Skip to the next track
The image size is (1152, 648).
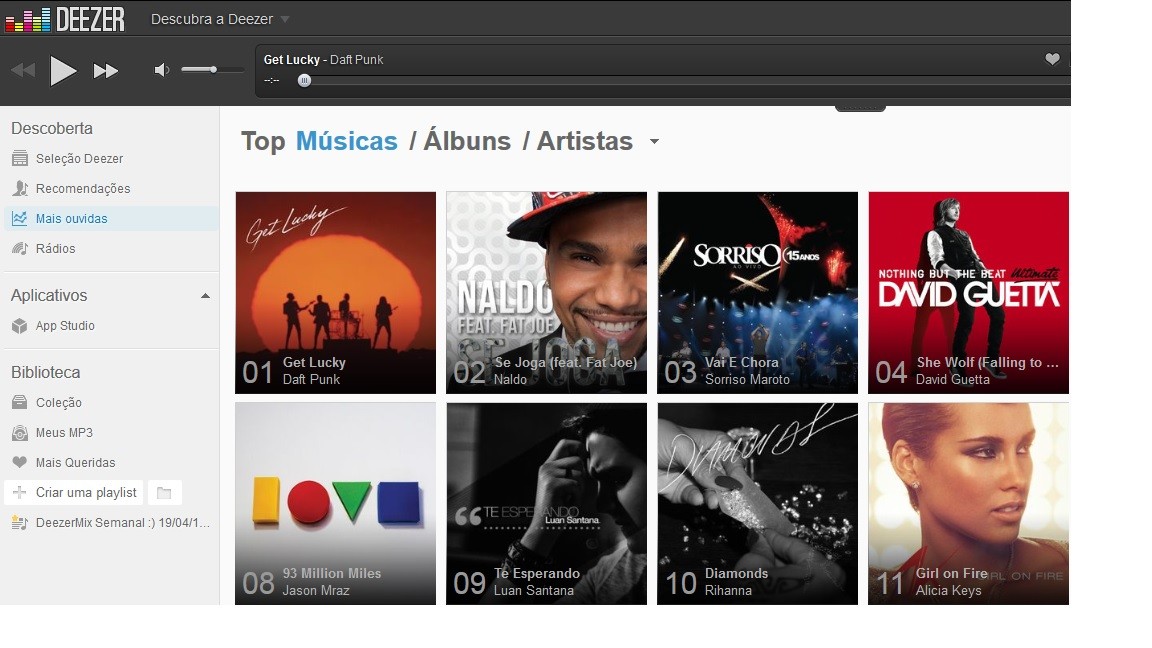click(106, 71)
